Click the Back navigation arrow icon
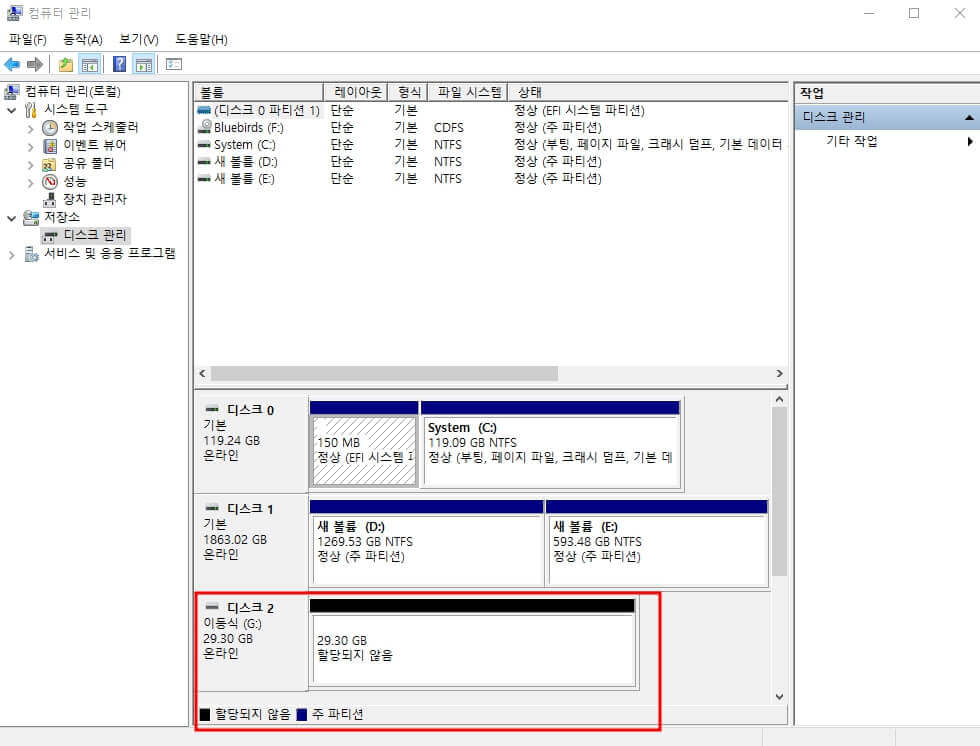The image size is (980, 746). pyautogui.click(x=12, y=63)
